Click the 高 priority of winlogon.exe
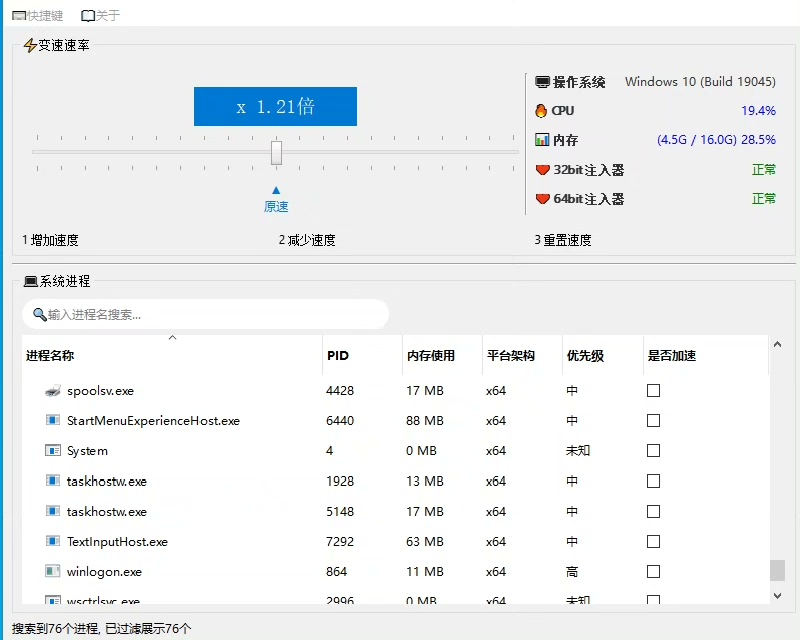 click(572, 572)
